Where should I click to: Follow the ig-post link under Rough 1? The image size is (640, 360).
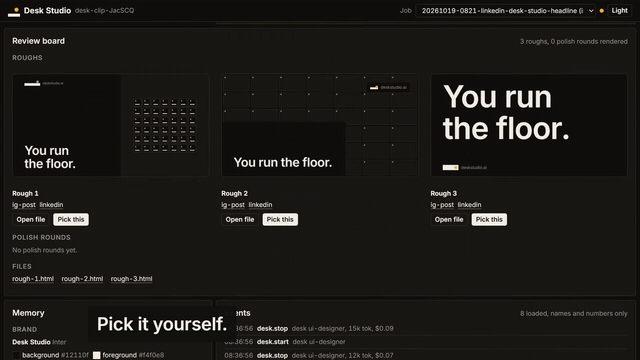tap(24, 205)
